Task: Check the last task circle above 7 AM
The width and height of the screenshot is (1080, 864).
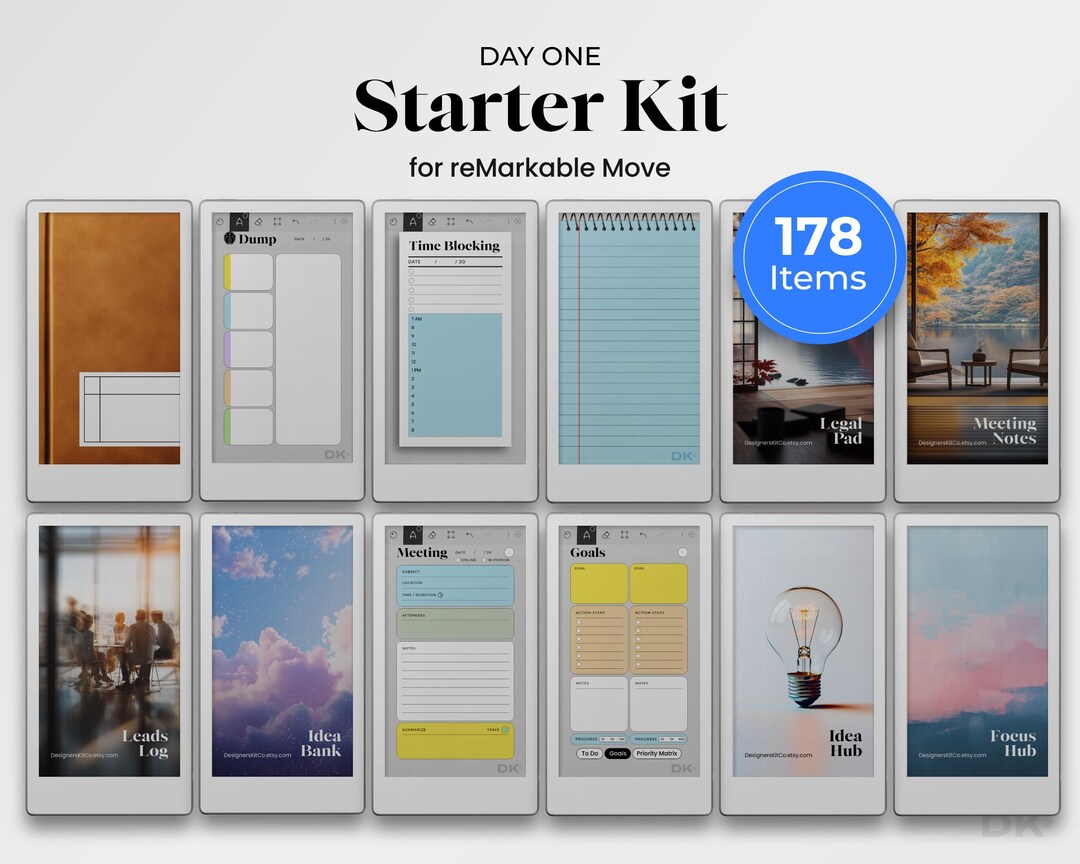Action: pyautogui.click(x=412, y=309)
